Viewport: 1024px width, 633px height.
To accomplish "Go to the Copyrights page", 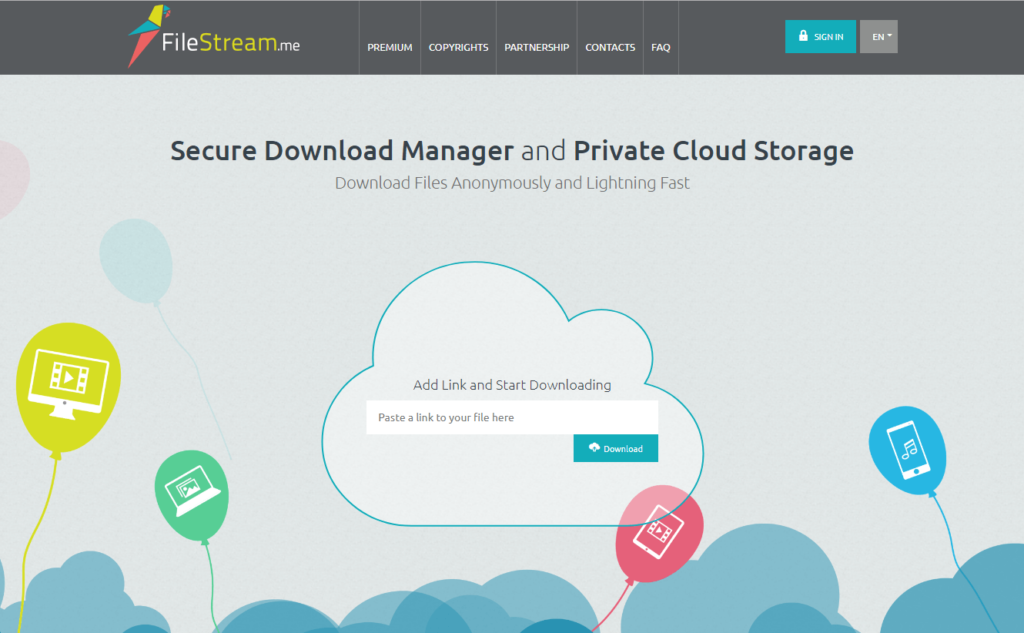I will tap(458, 47).
